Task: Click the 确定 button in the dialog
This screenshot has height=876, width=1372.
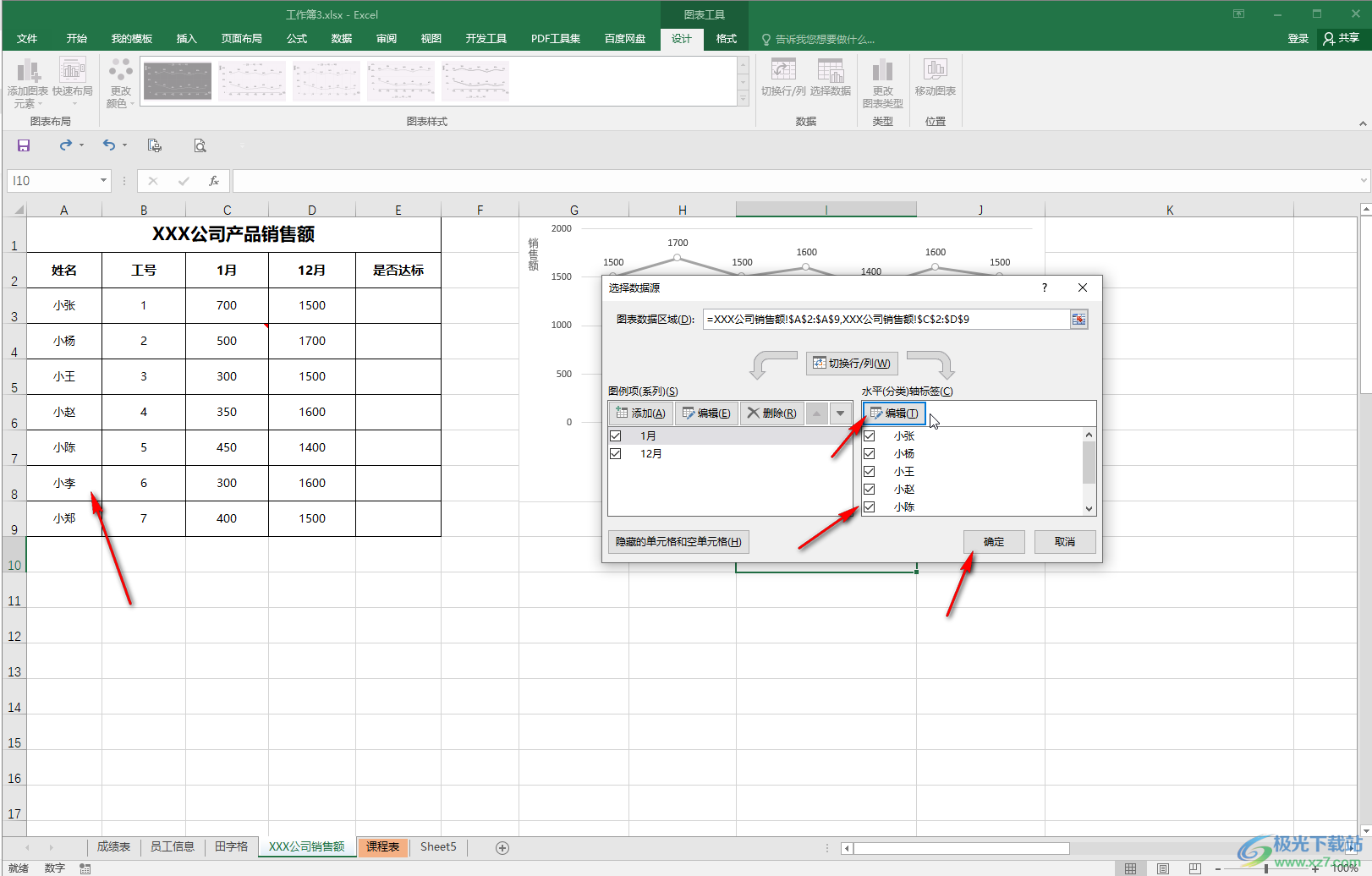Action: 994,542
